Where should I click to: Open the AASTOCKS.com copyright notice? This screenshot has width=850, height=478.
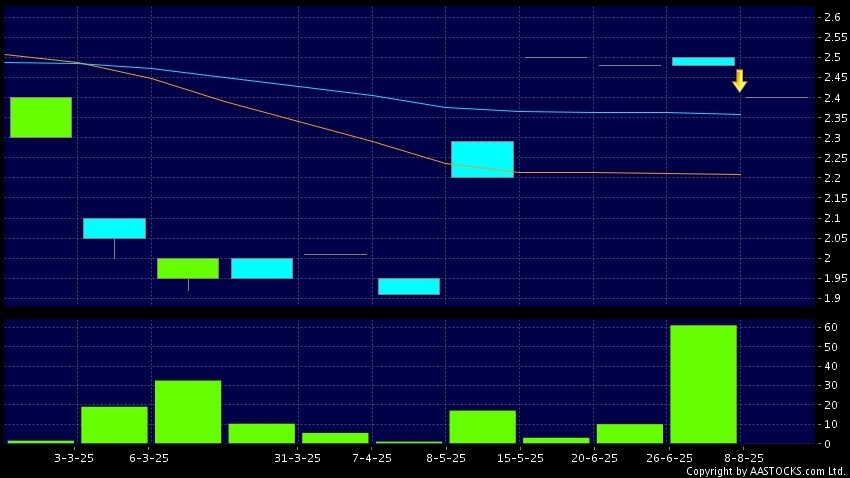767,471
